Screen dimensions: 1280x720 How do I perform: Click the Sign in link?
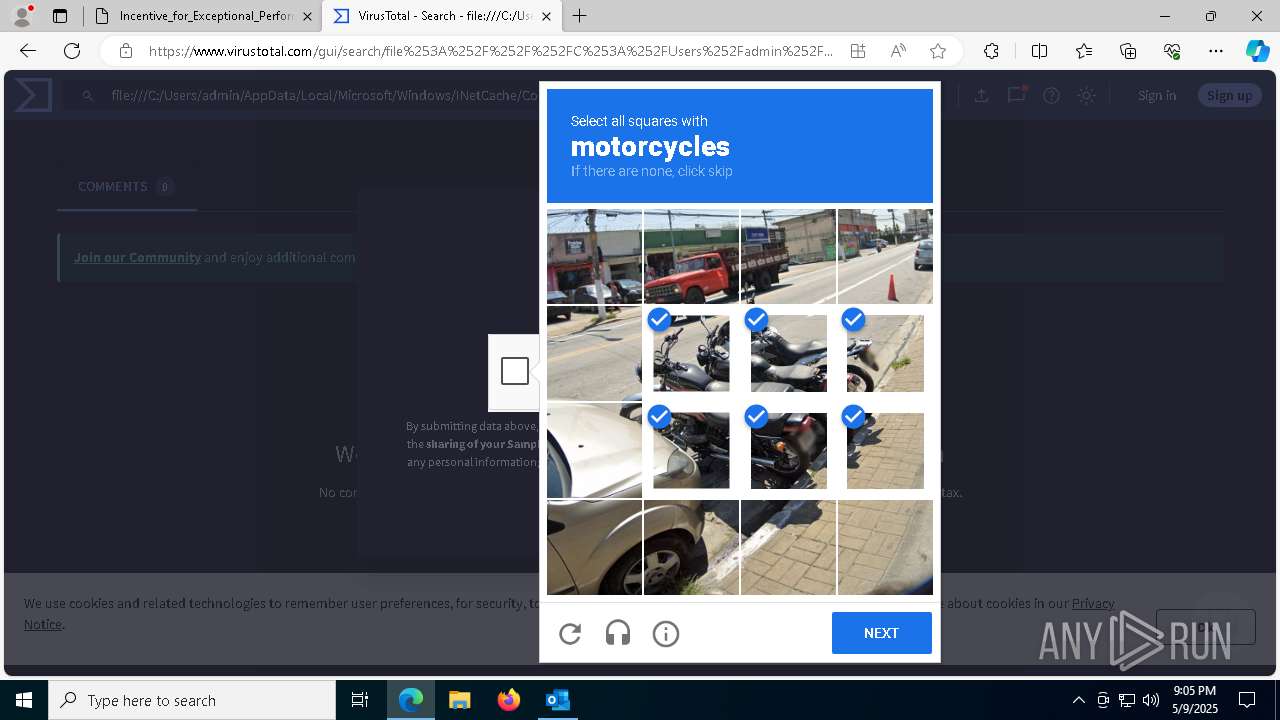click(x=1157, y=95)
